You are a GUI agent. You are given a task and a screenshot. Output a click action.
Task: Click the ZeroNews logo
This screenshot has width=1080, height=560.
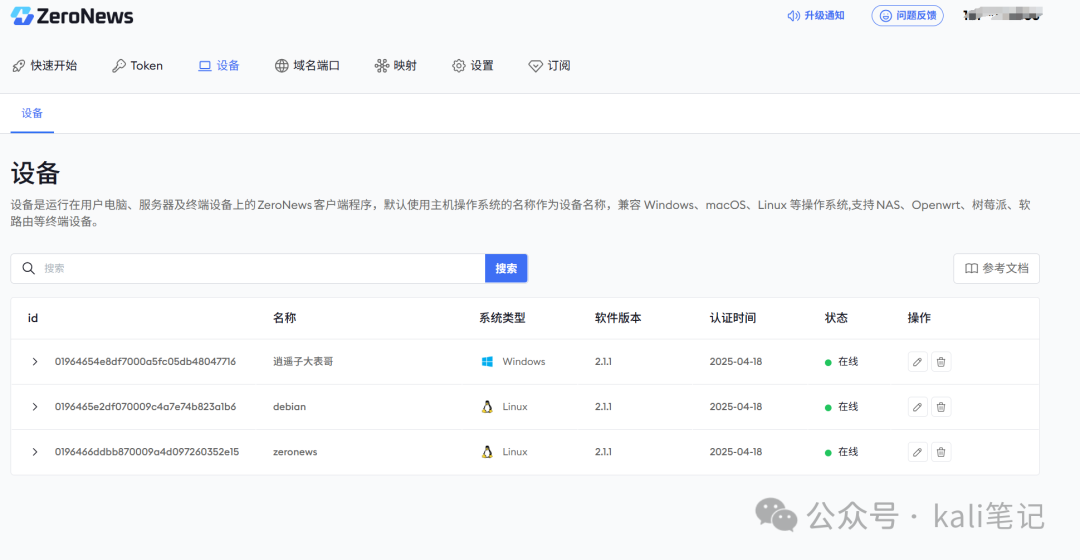72,16
